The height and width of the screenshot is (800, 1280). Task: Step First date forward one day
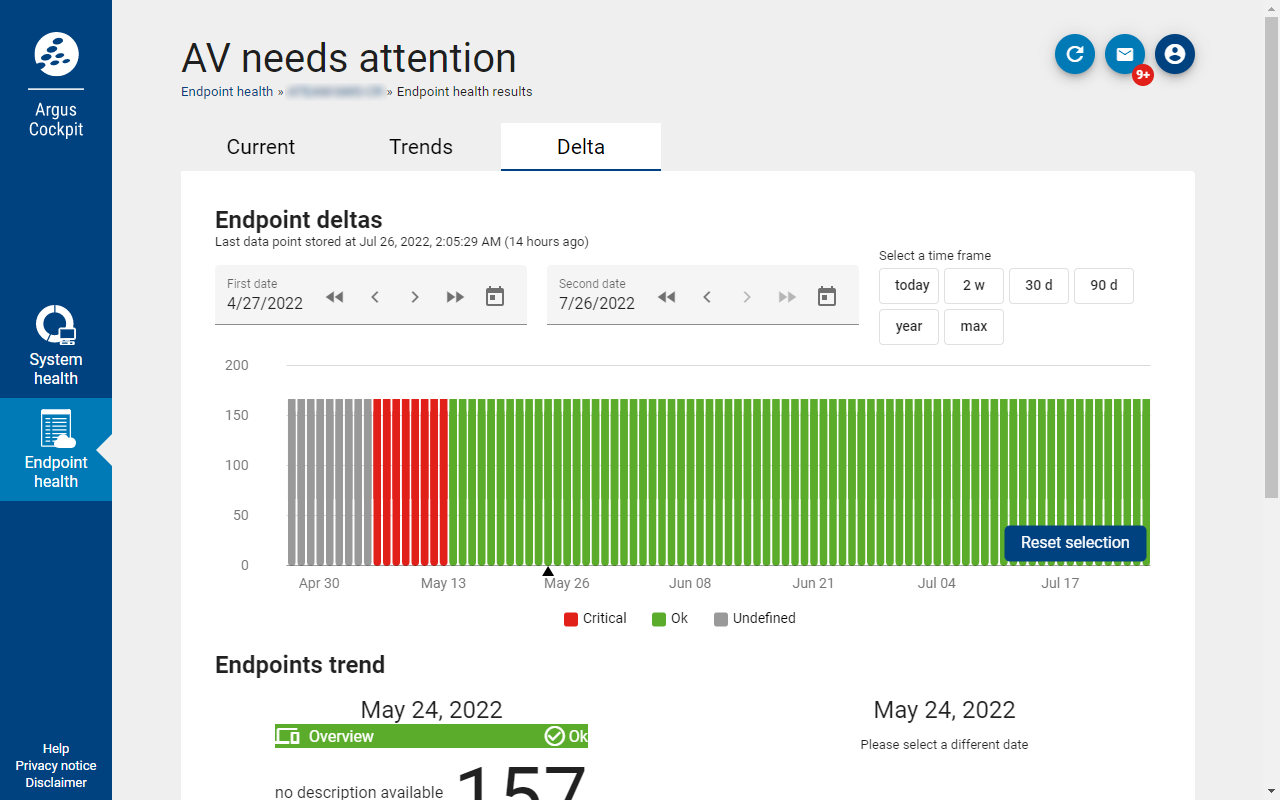[x=415, y=297]
